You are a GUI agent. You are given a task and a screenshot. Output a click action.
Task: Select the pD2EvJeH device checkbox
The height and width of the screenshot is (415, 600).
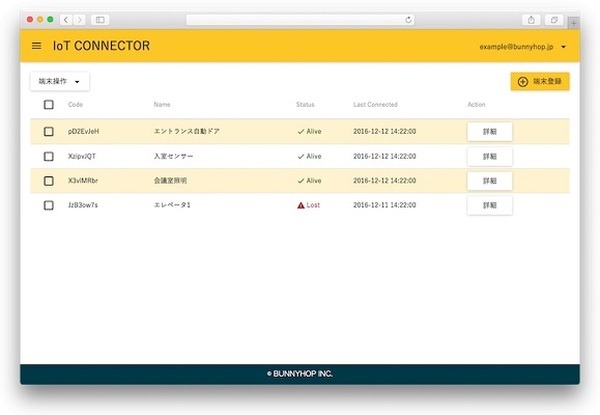(x=48, y=132)
